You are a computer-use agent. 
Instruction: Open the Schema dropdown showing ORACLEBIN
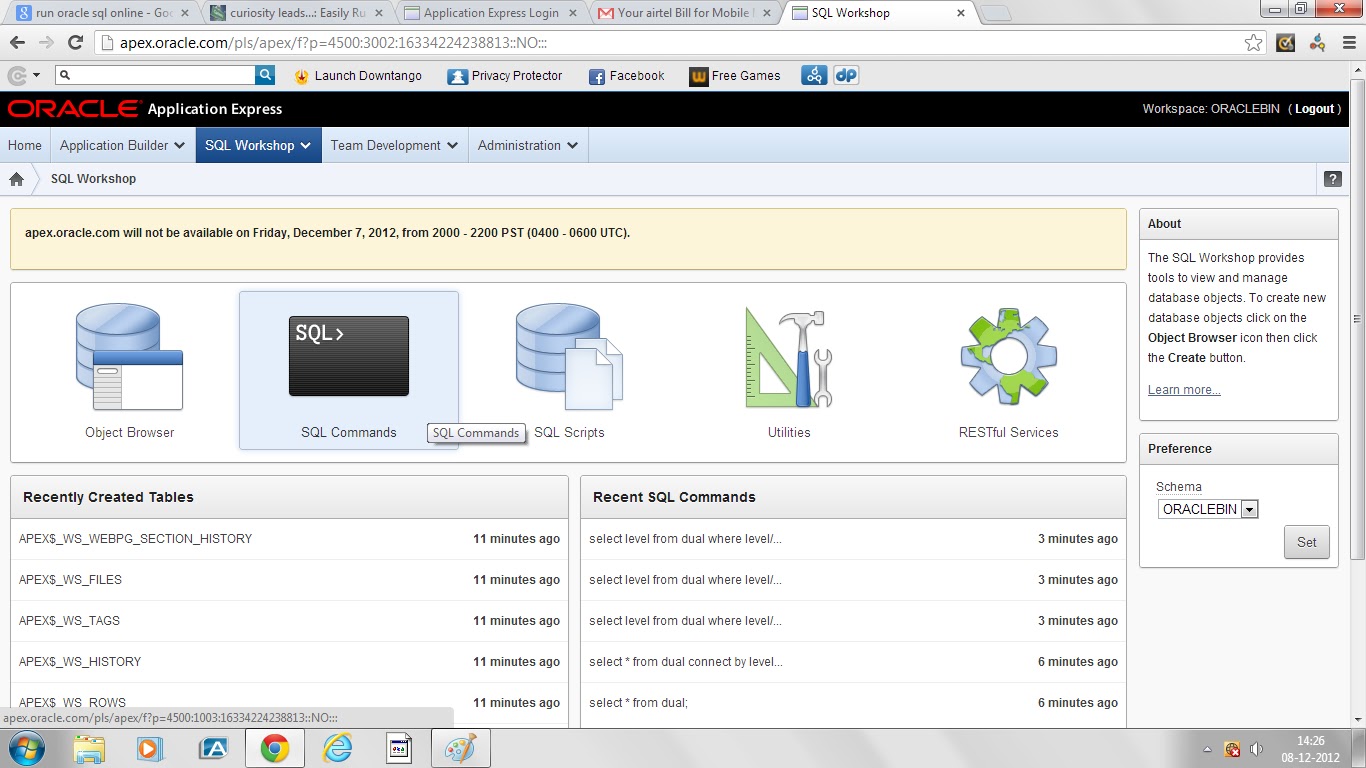coord(1249,509)
